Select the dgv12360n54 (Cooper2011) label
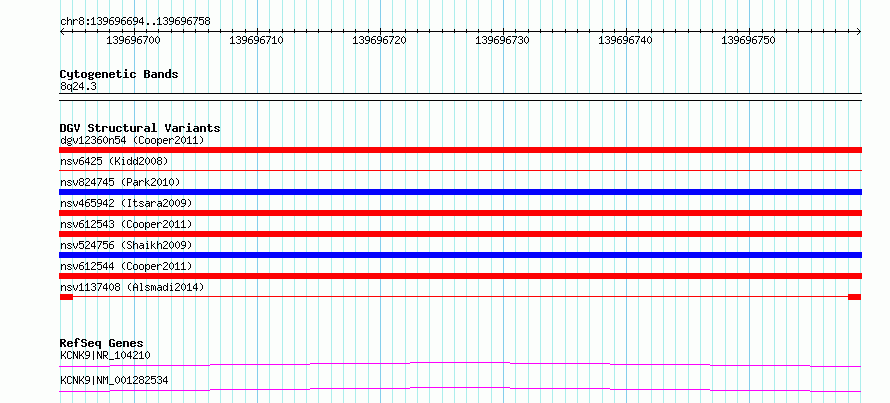 click(x=132, y=140)
